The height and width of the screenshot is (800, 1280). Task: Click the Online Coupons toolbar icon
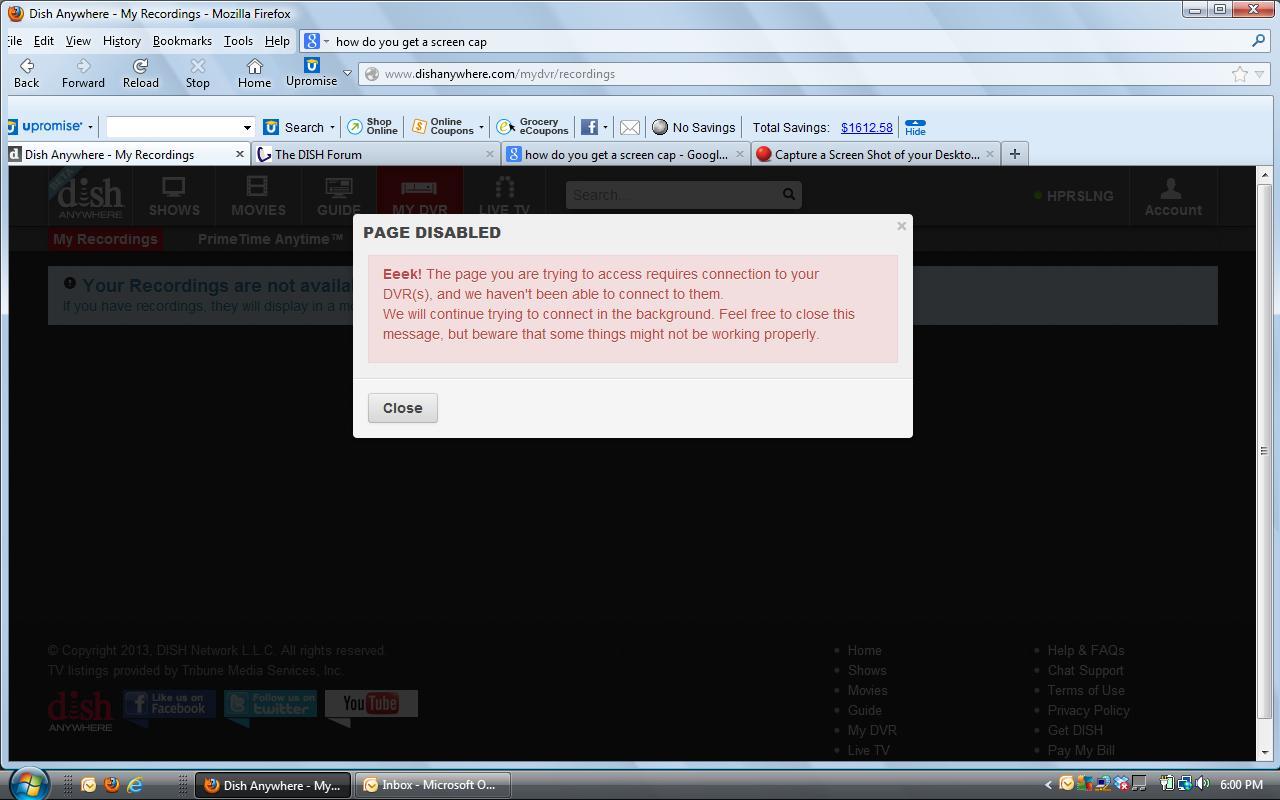[442, 127]
